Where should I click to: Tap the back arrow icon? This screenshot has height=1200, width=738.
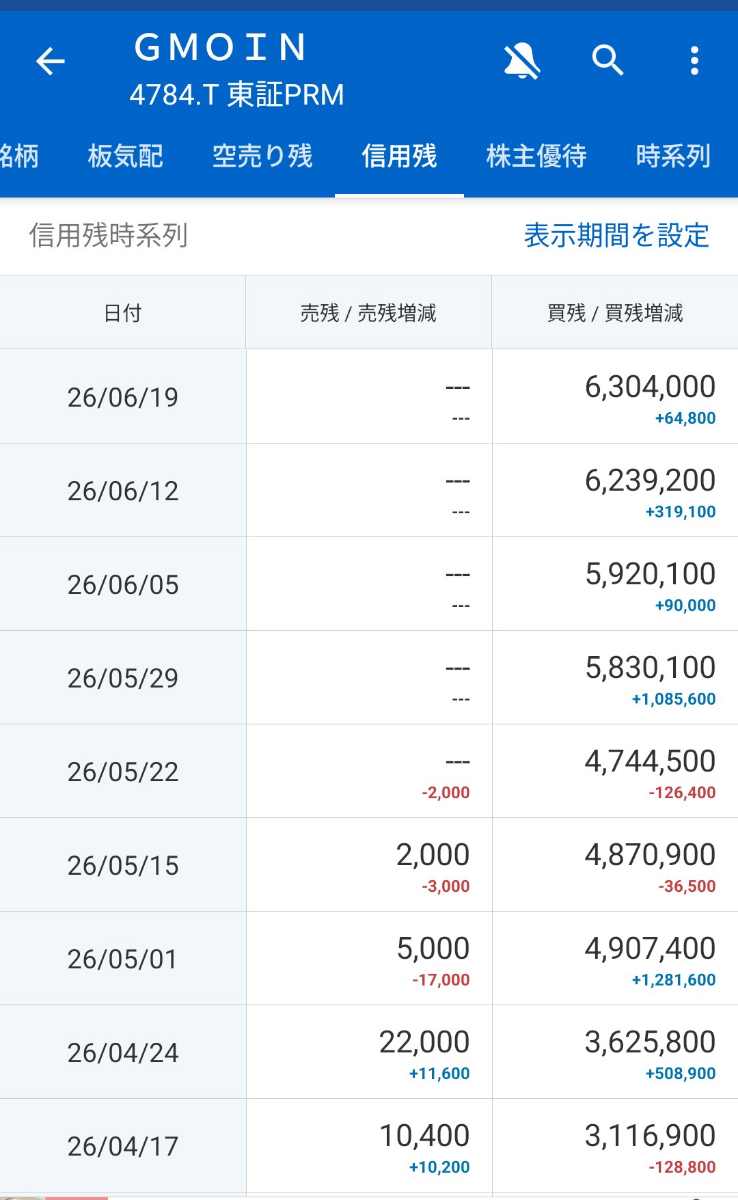[x=50, y=62]
